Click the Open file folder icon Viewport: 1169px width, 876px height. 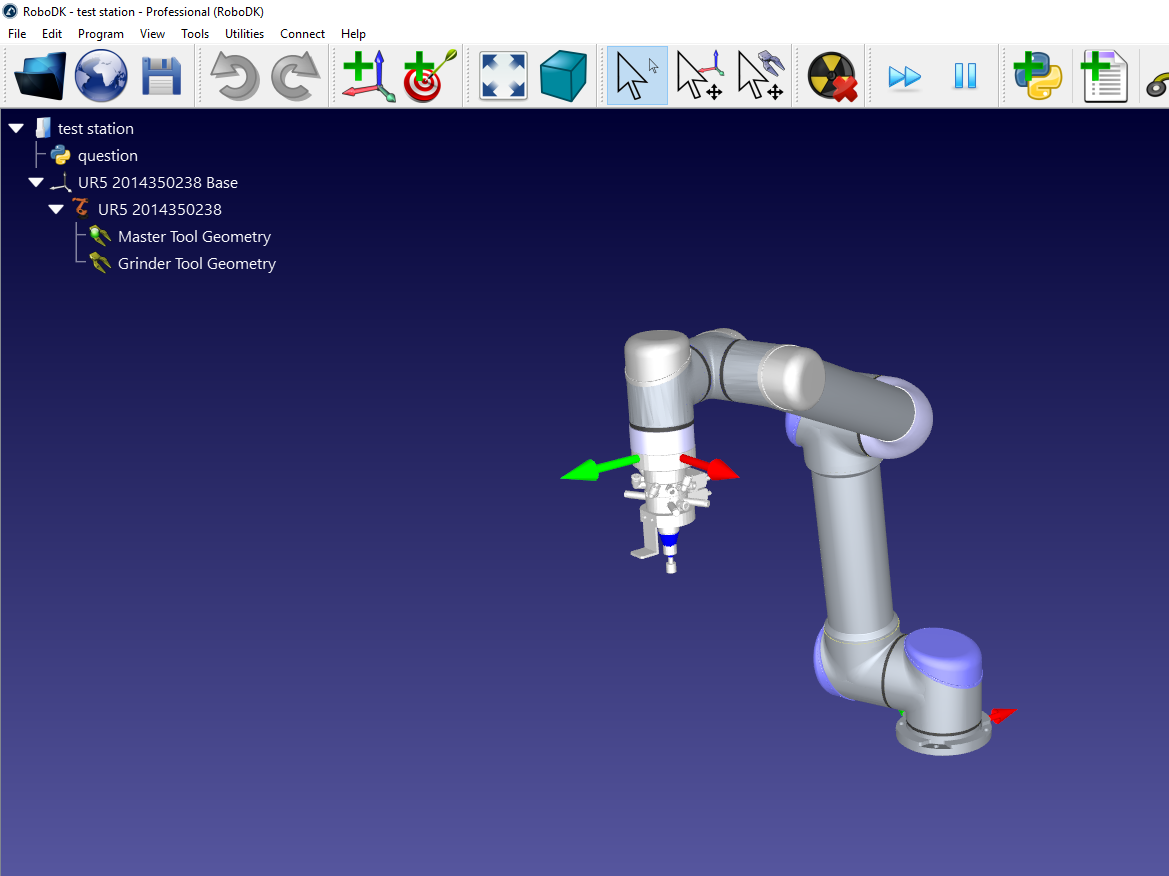coord(40,76)
